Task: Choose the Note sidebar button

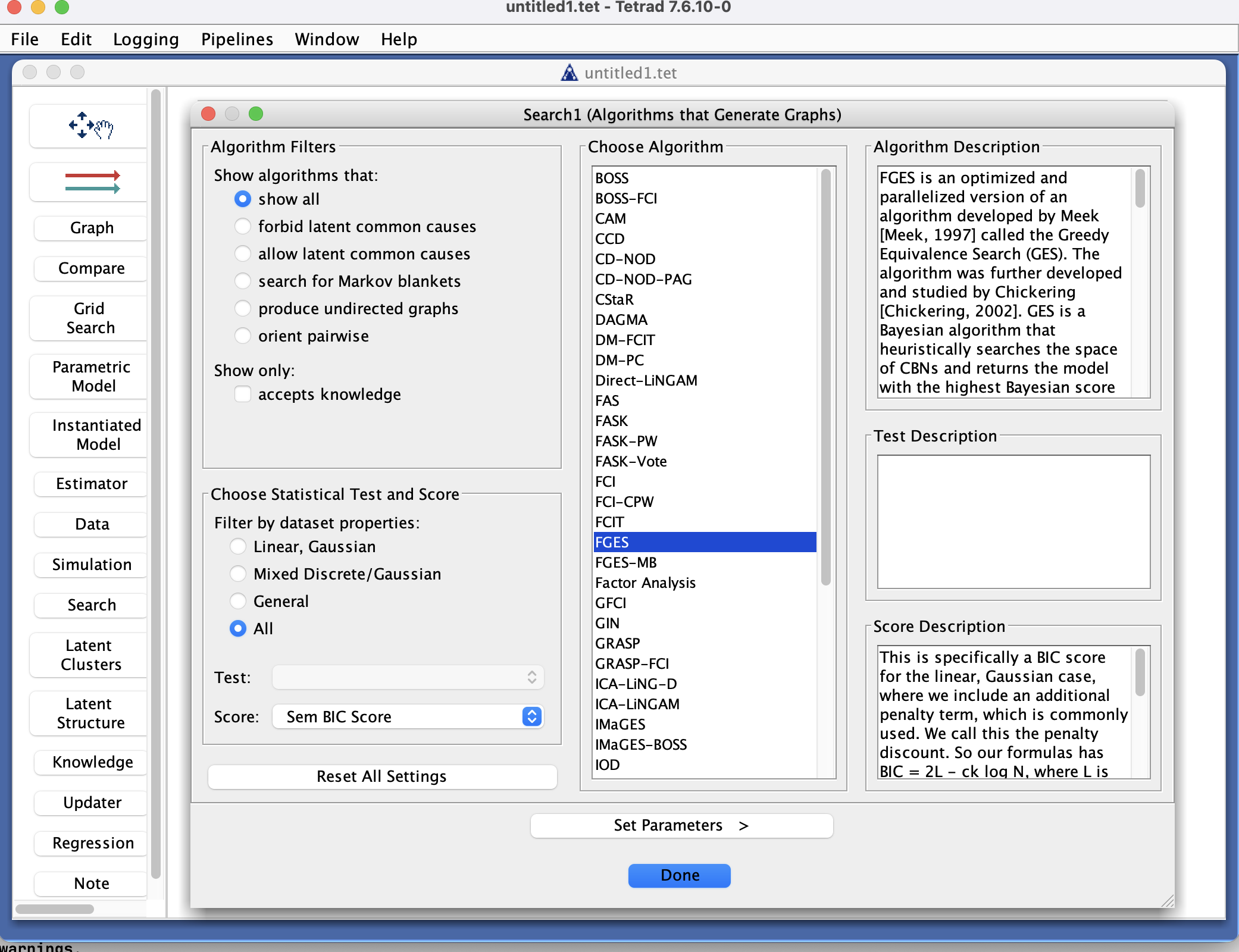Action: coord(92,884)
